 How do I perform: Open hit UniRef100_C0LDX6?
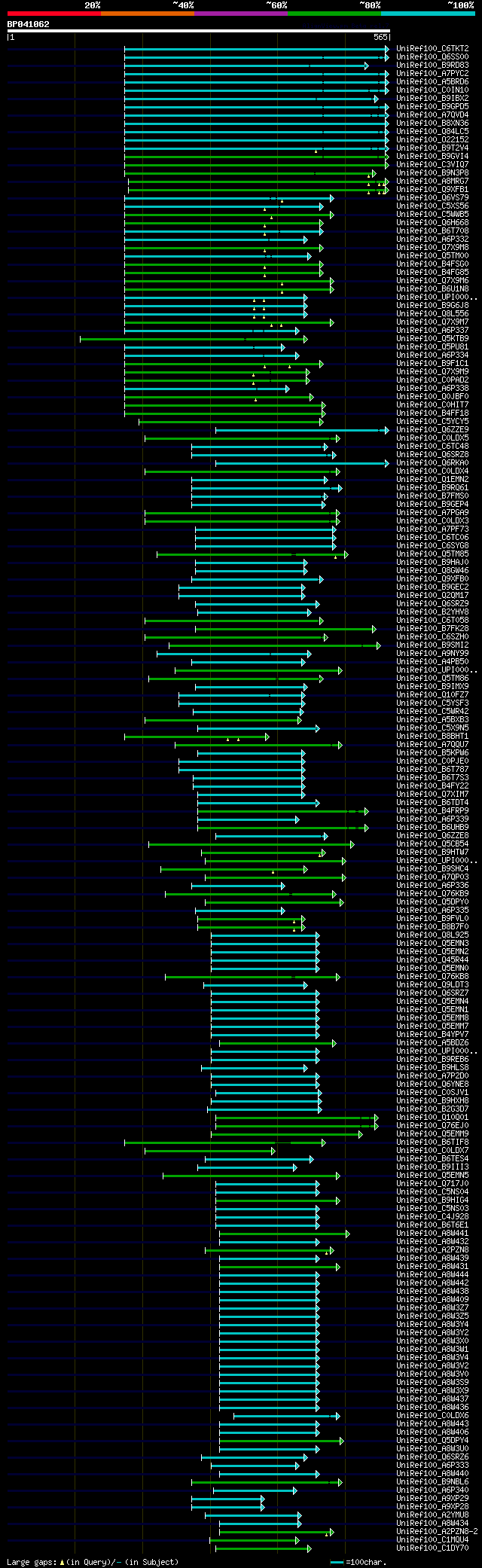pyautogui.click(x=432, y=1415)
